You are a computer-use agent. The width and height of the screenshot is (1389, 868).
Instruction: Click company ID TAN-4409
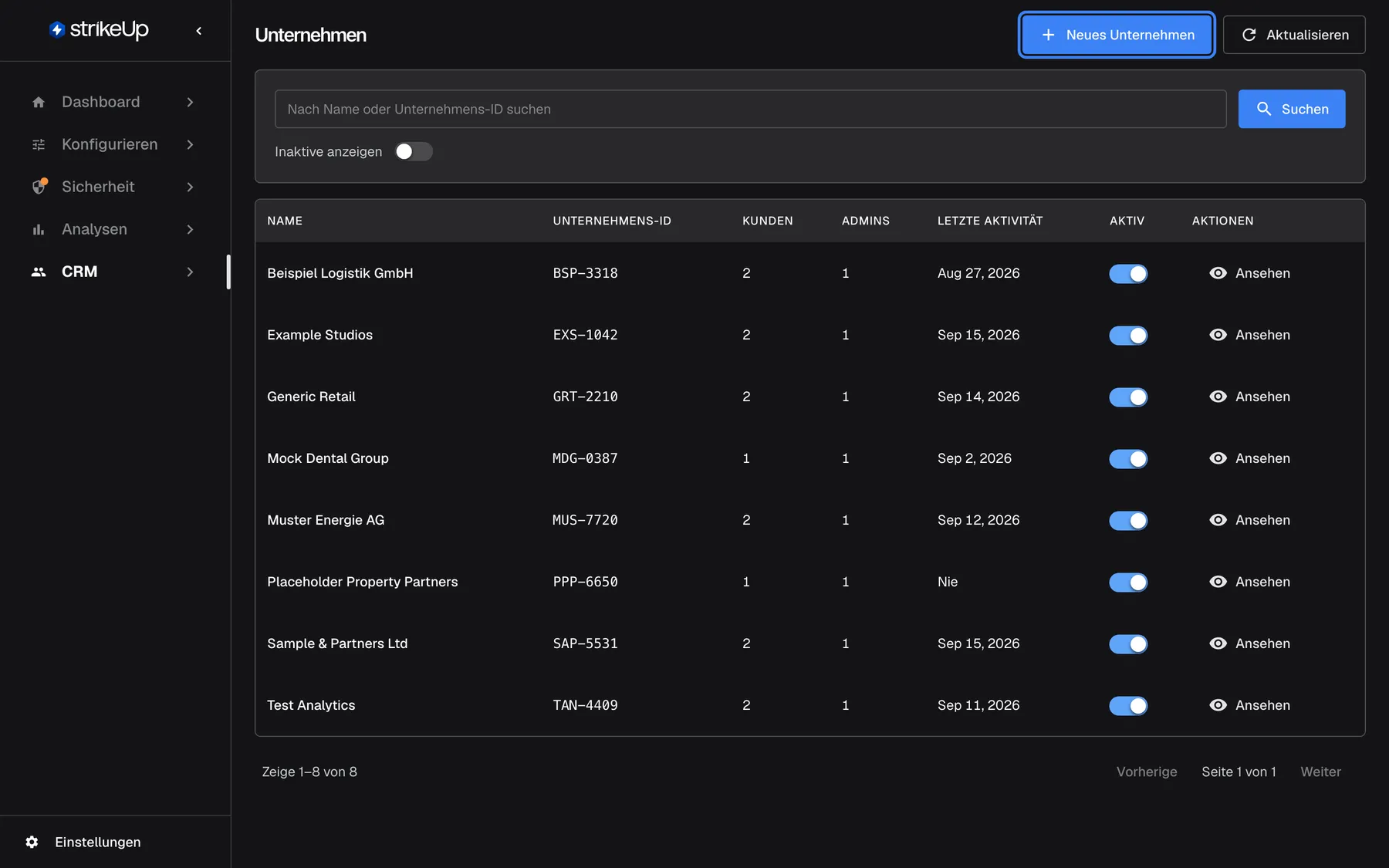pyautogui.click(x=585, y=705)
